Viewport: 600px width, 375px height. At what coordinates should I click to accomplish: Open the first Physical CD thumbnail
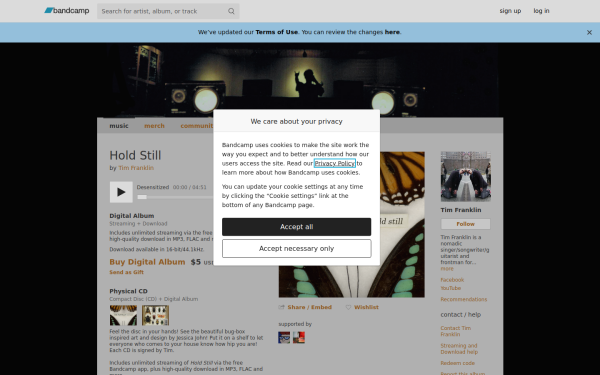coord(123,315)
